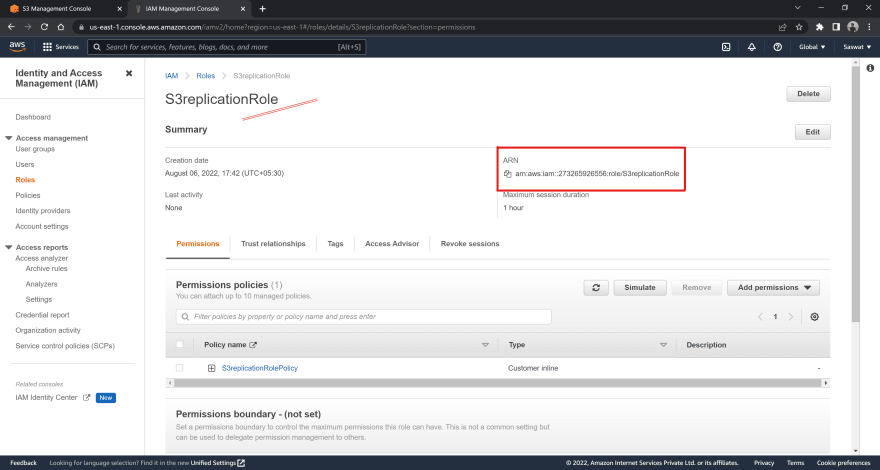The width and height of the screenshot is (880, 470).
Task: Check the S3replicationRolePolicy row checkbox
Action: coord(180,368)
